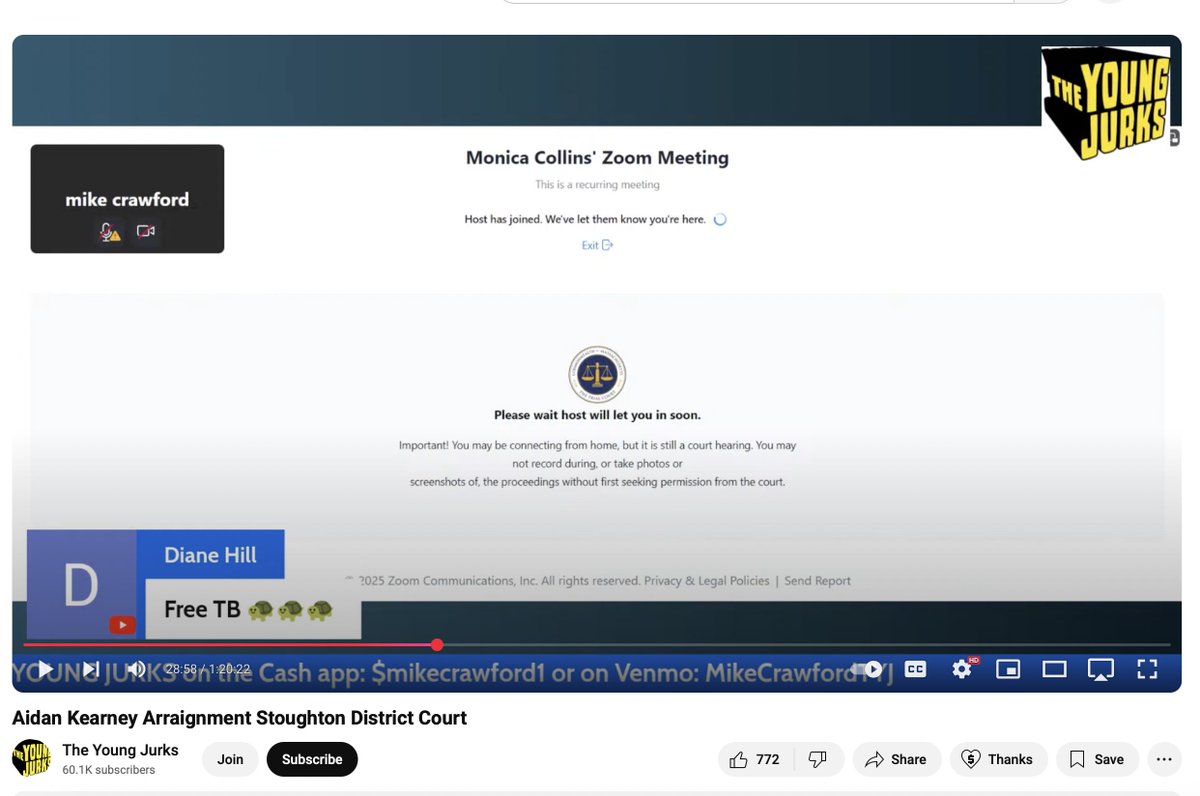The height and width of the screenshot is (796, 1200).
Task: Click The Young Jurks channel avatar
Action: 32,759
